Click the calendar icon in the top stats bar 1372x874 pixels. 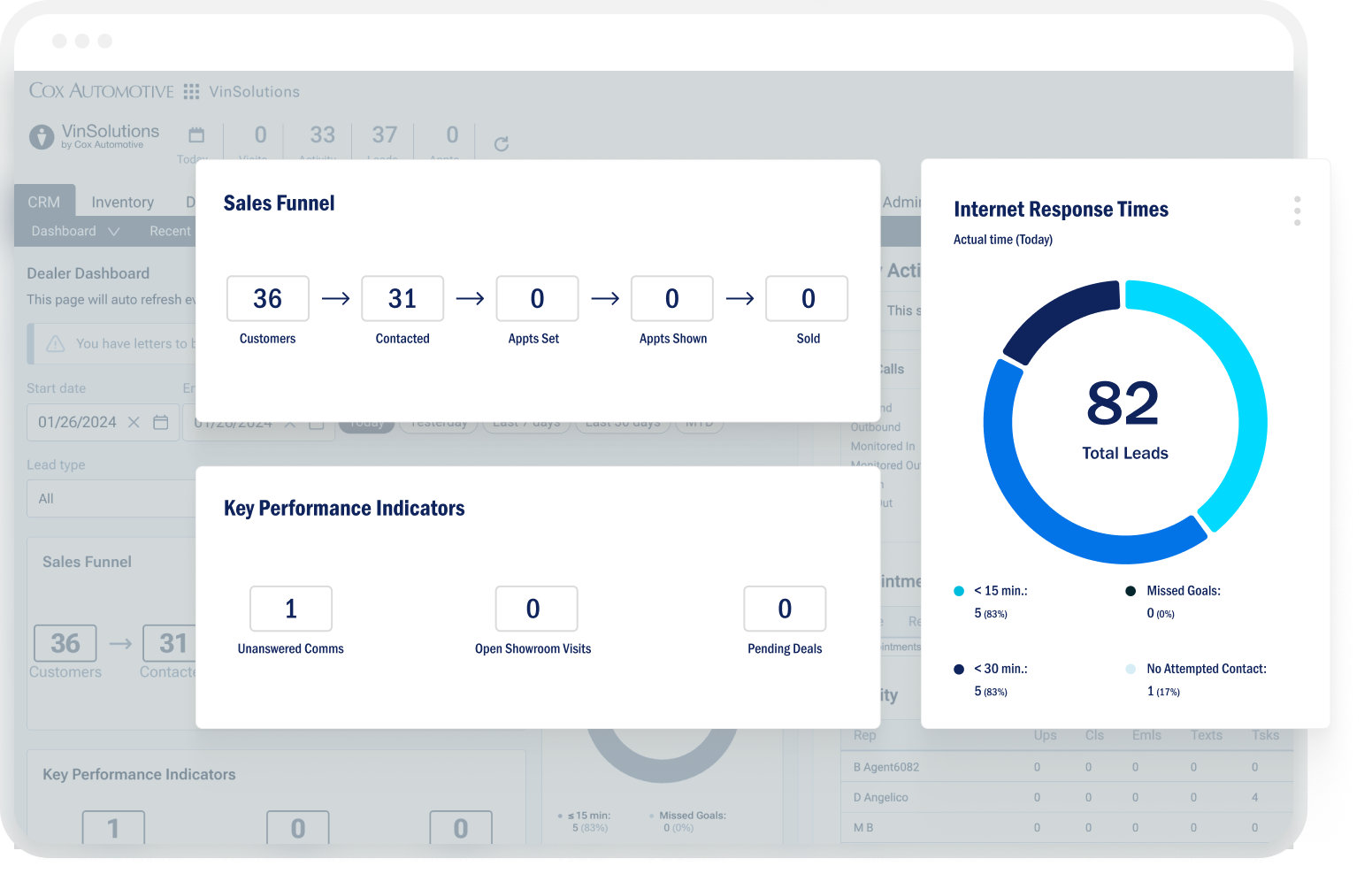click(x=196, y=134)
